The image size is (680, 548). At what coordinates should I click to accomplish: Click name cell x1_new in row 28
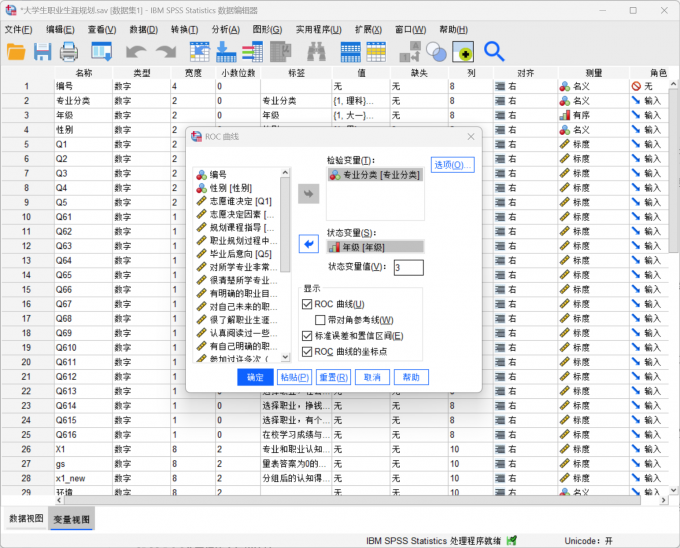[83, 478]
